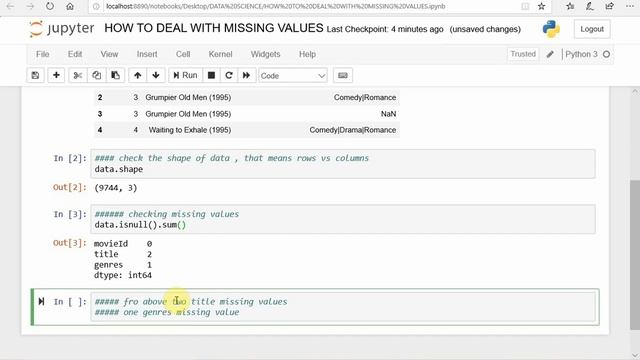Run the selected cell

click(185, 76)
